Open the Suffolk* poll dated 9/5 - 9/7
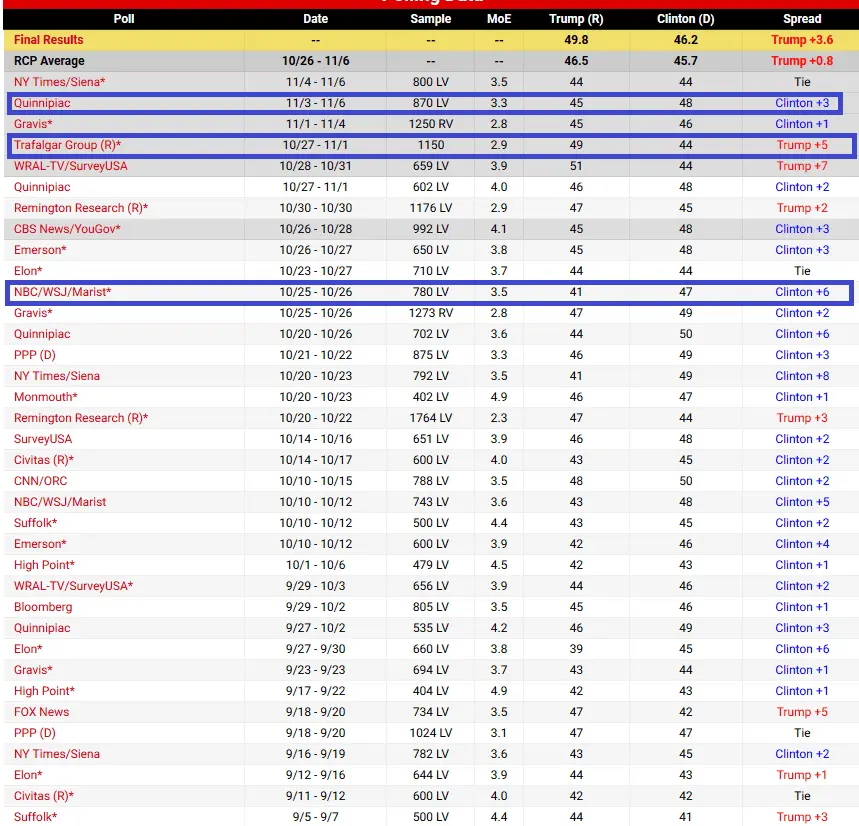This screenshot has height=826, width=859. (x=36, y=817)
